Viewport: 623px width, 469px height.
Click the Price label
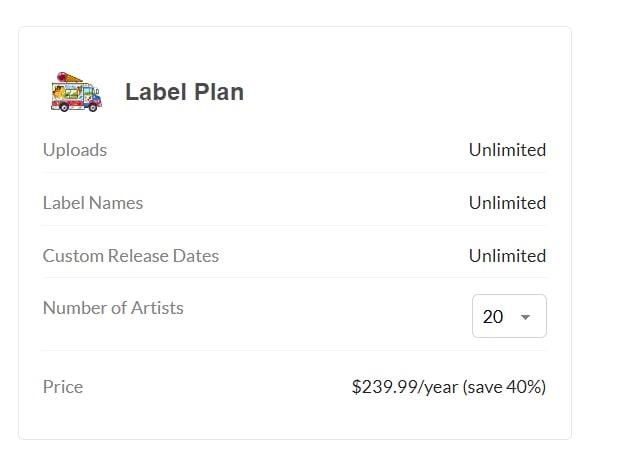click(x=63, y=387)
